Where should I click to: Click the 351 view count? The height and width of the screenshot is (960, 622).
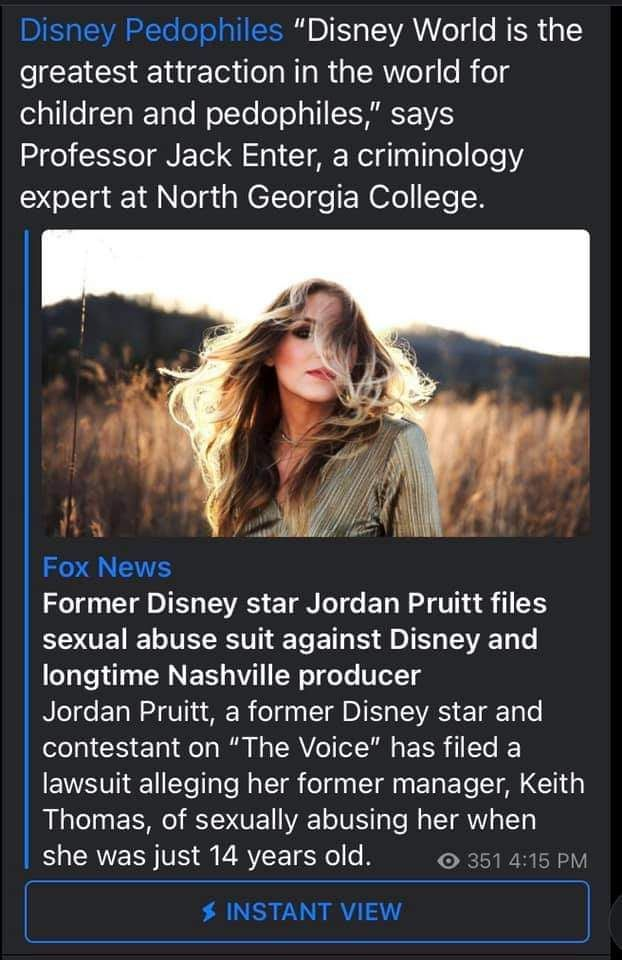click(484, 860)
